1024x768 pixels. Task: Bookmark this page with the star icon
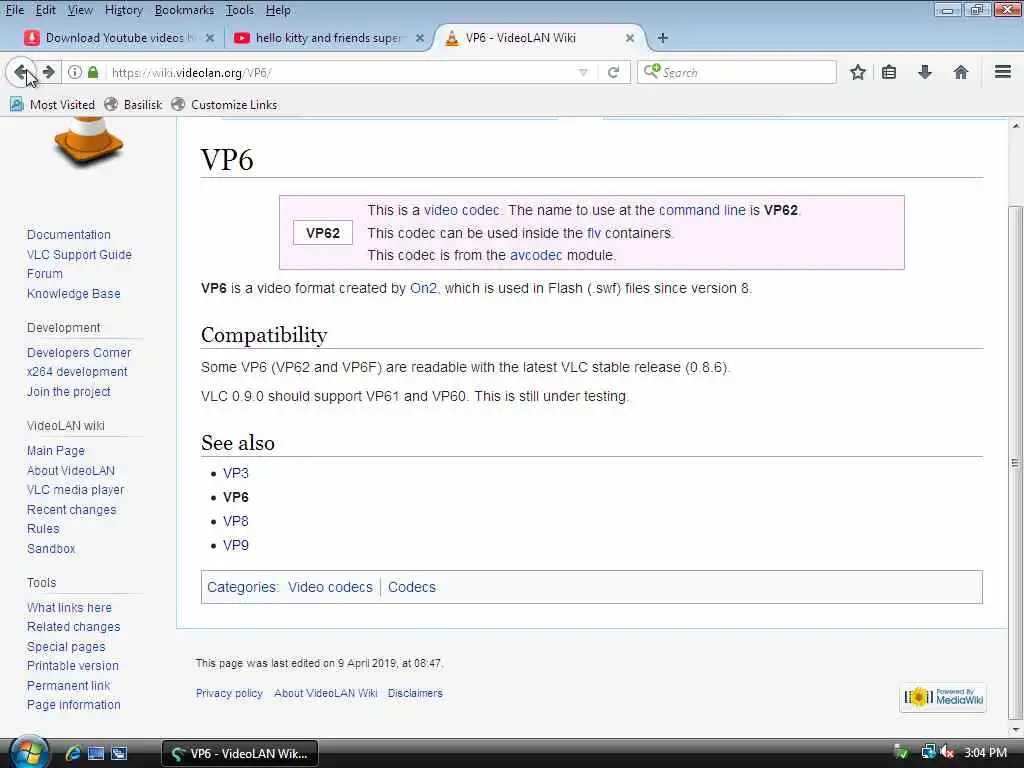(x=857, y=72)
